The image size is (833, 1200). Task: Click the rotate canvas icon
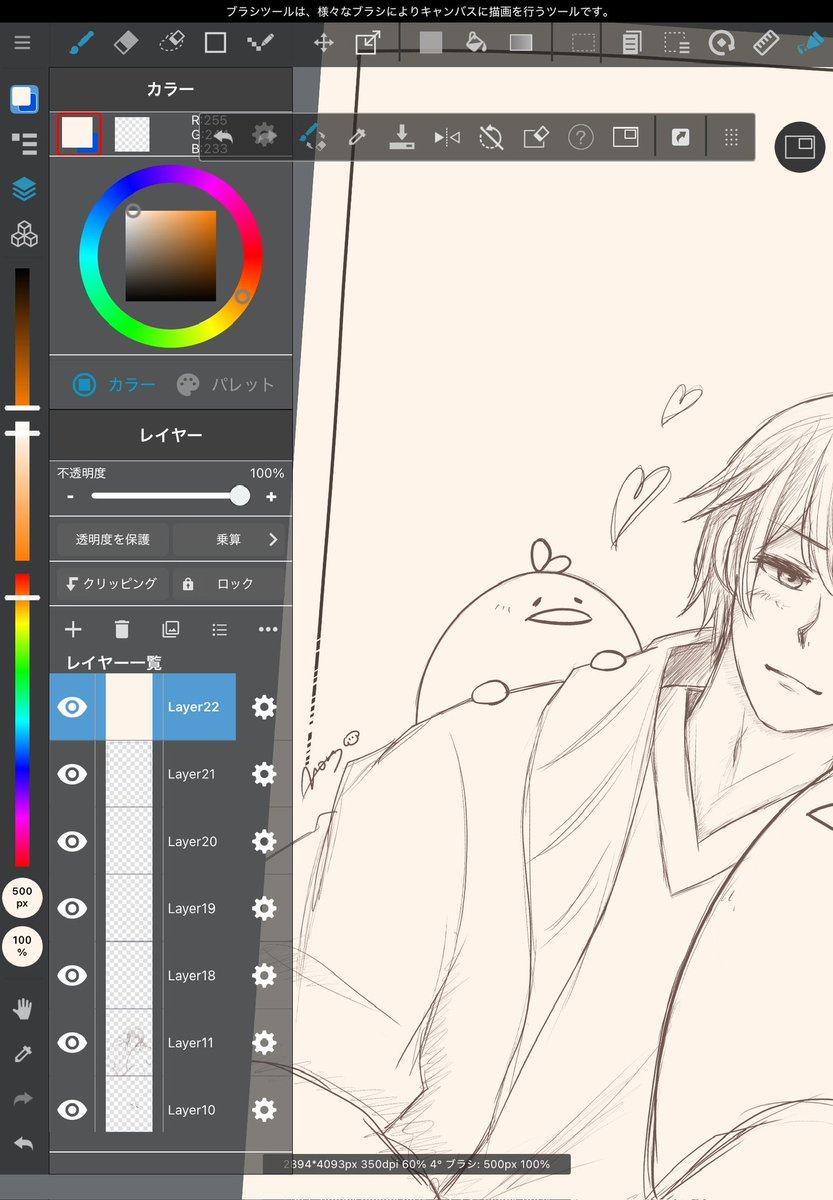(721, 43)
